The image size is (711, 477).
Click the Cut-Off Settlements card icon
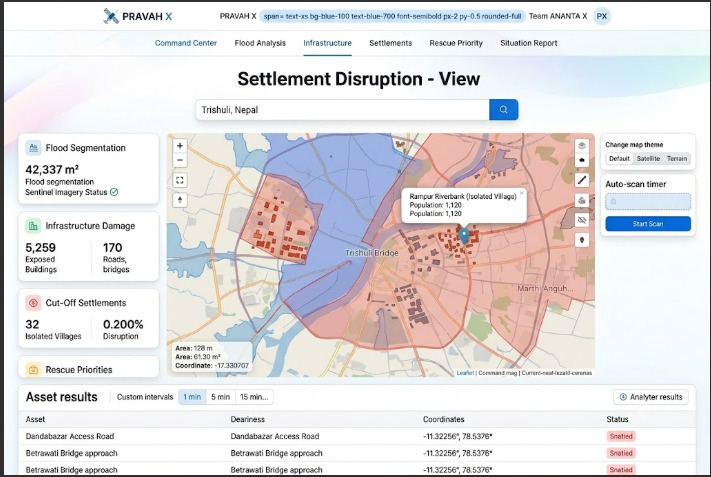tap(33, 303)
